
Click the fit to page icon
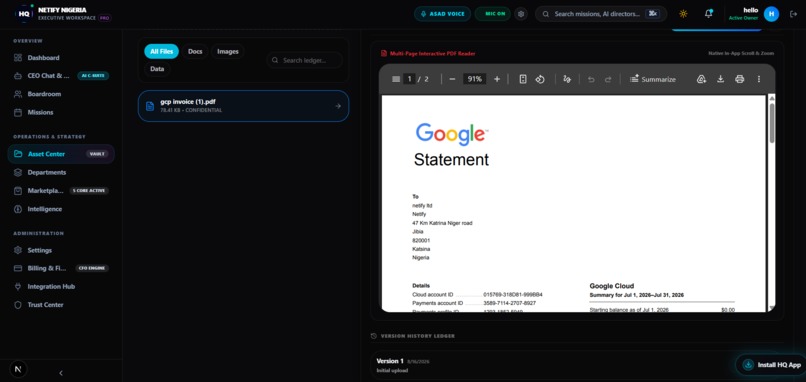click(x=523, y=79)
